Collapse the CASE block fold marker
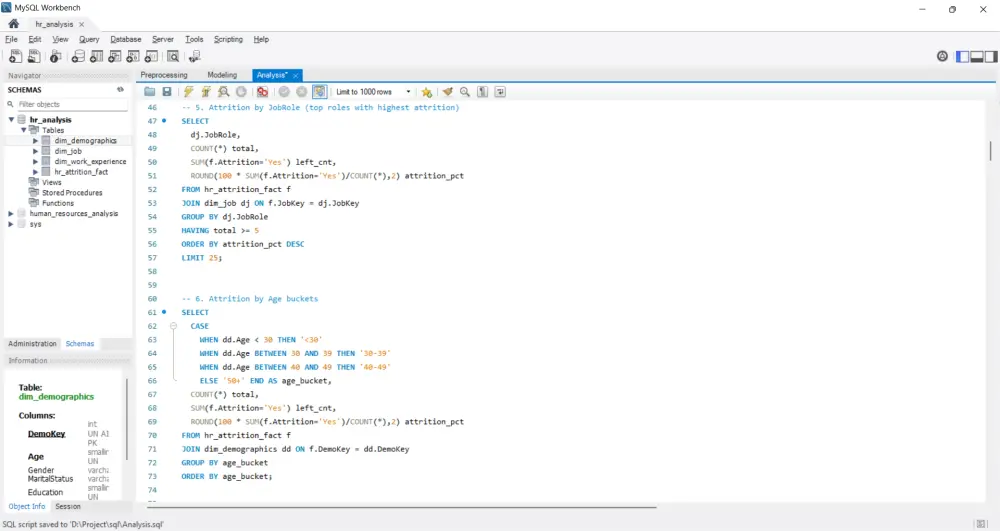This screenshot has width=1000, height=531. 173,326
